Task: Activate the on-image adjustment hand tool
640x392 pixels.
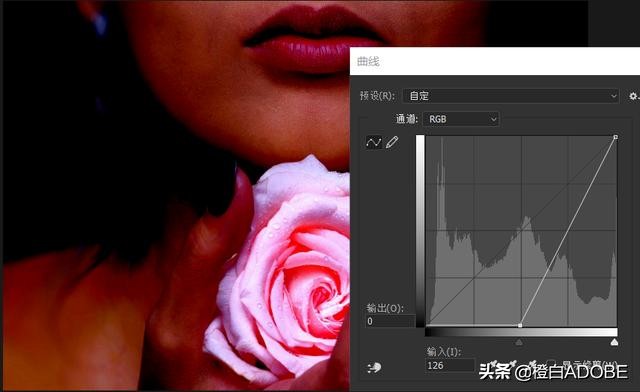Action: 374,368
